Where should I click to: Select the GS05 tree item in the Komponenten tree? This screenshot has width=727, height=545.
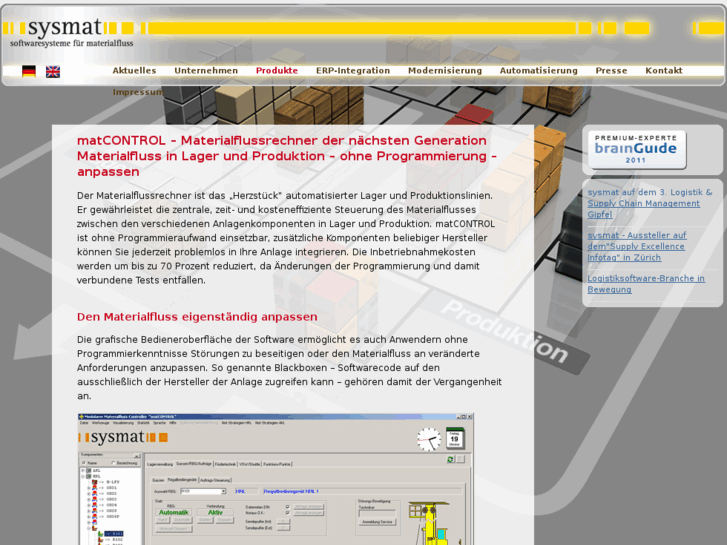(x=111, y=511)
